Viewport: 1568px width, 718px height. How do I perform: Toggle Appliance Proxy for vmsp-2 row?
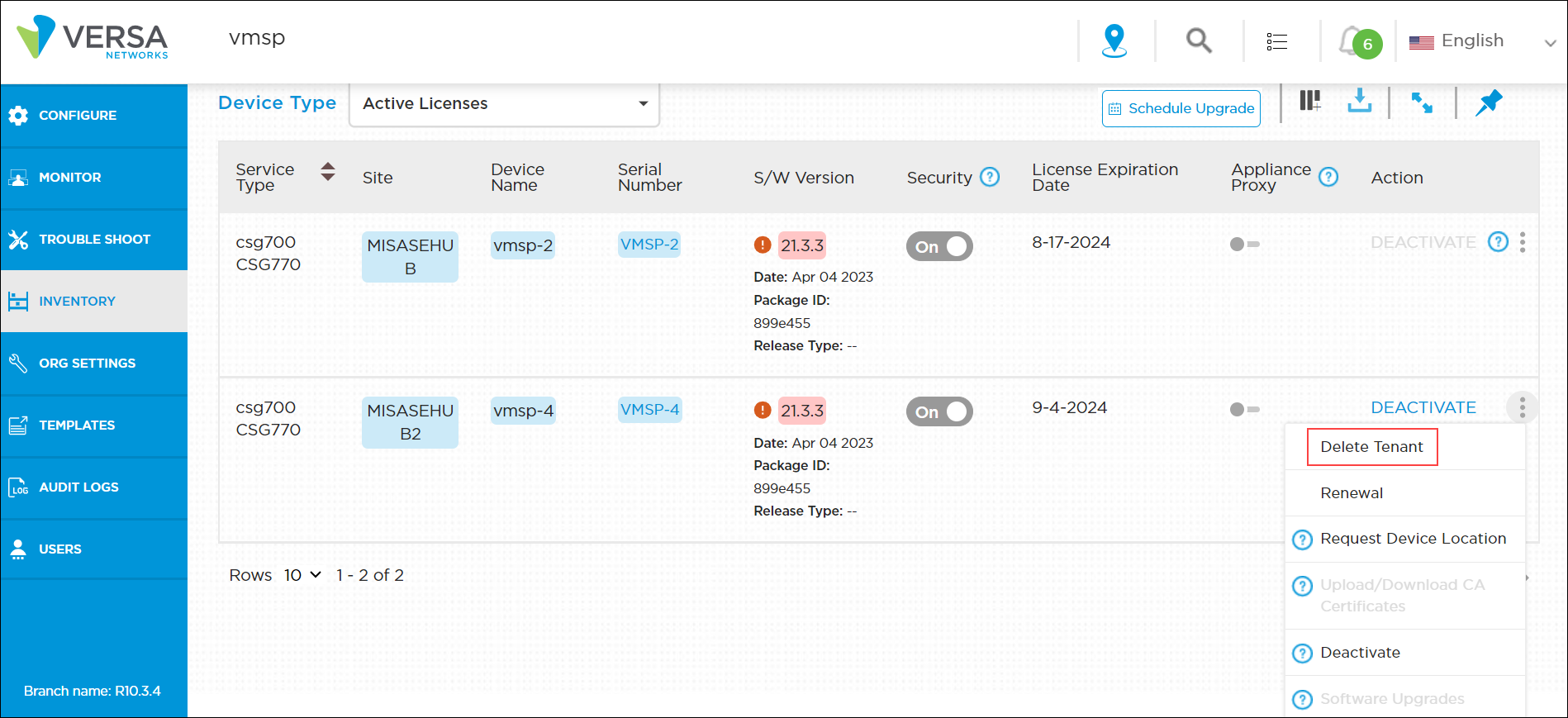[x=1244, y=245]
